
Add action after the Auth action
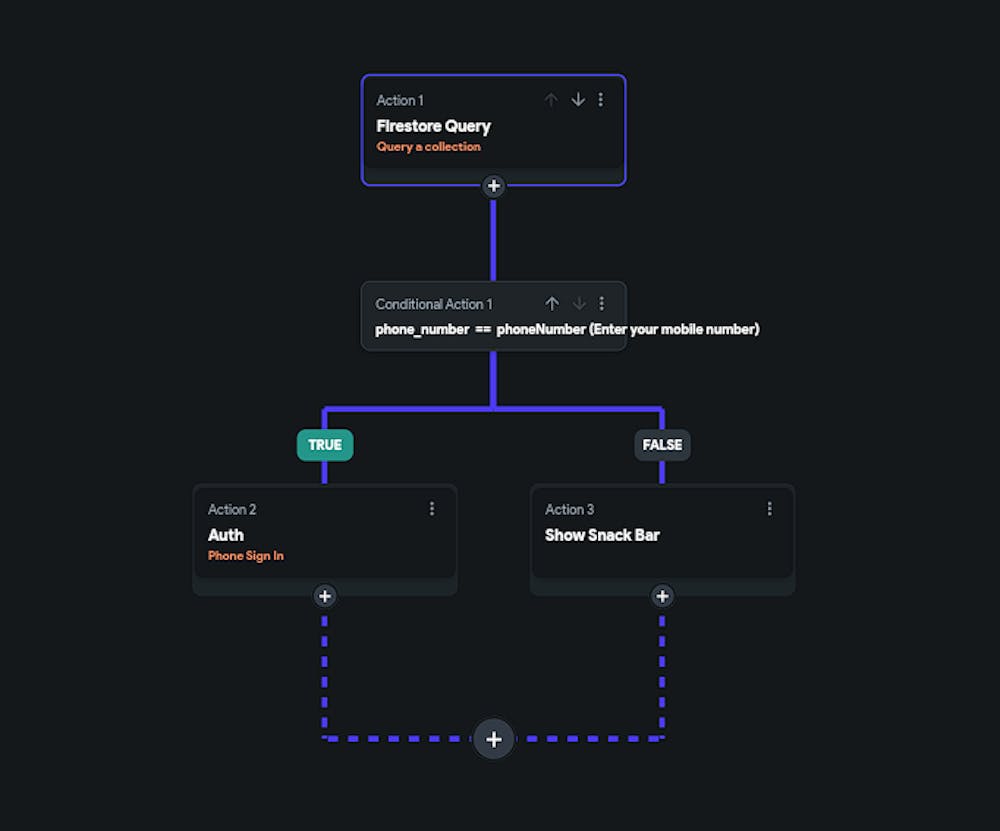click(324, 596)
